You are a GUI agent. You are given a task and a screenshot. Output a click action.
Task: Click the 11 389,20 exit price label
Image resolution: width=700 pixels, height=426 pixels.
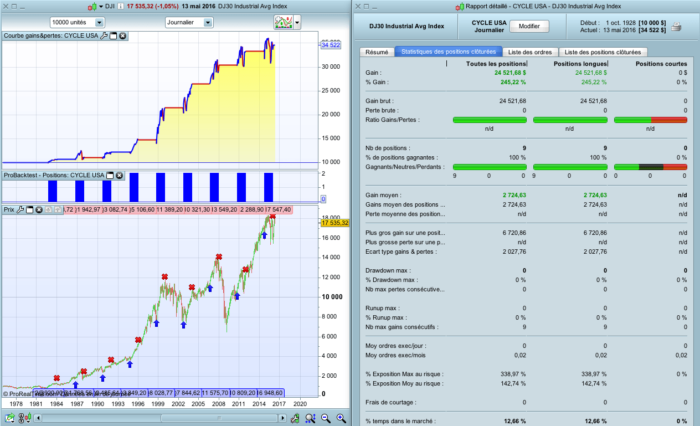click(169, 209)
